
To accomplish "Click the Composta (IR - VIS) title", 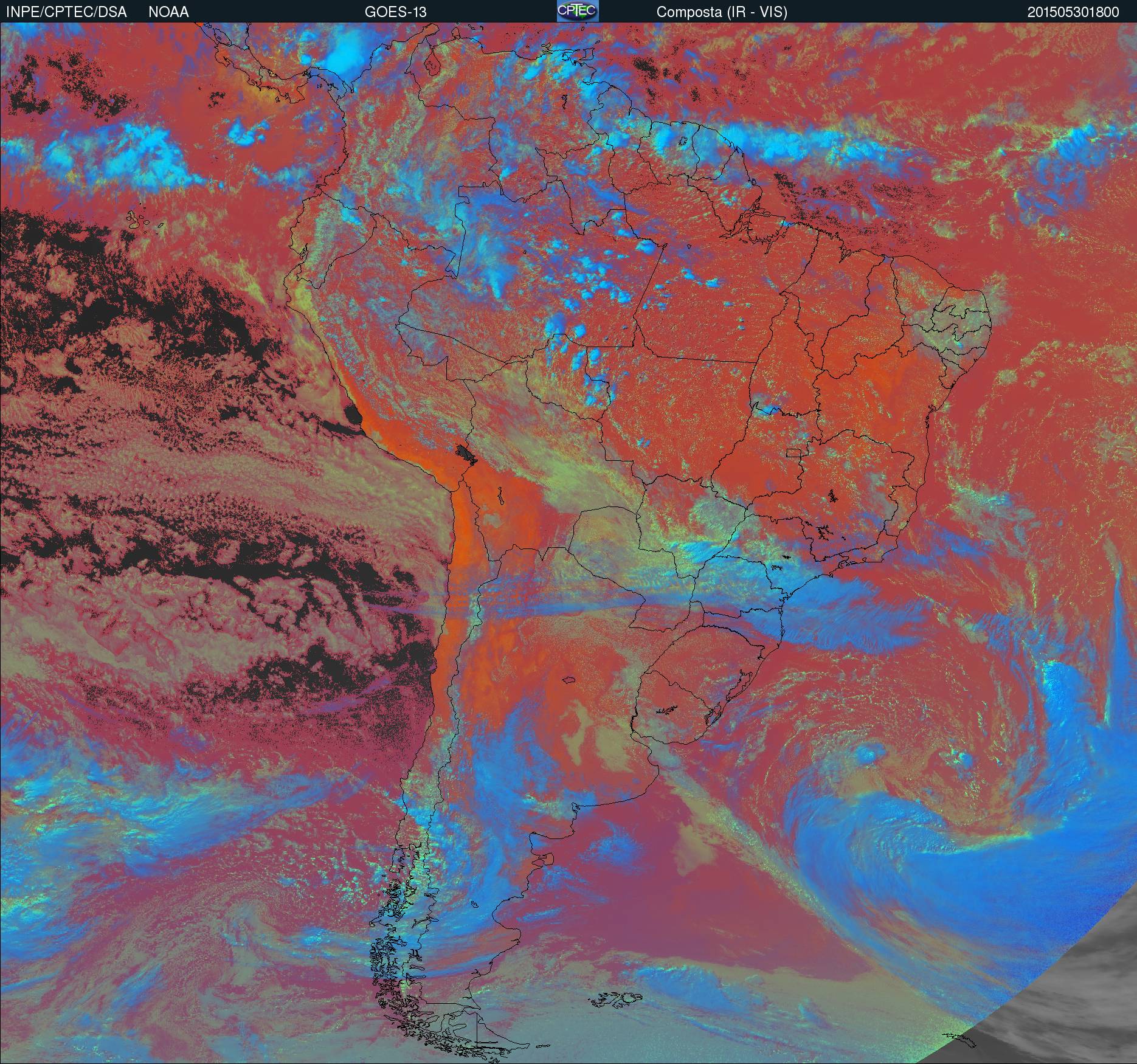I will click(722, 12).
